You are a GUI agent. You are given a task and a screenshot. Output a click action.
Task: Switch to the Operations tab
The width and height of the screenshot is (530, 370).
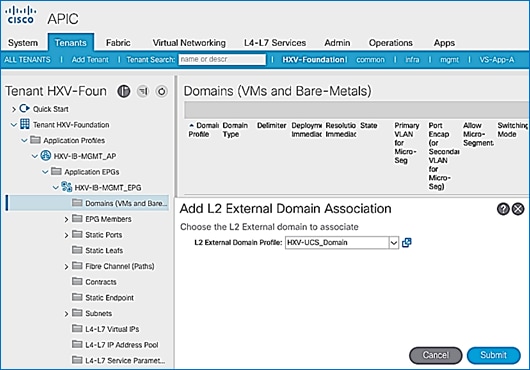(390, 43)
